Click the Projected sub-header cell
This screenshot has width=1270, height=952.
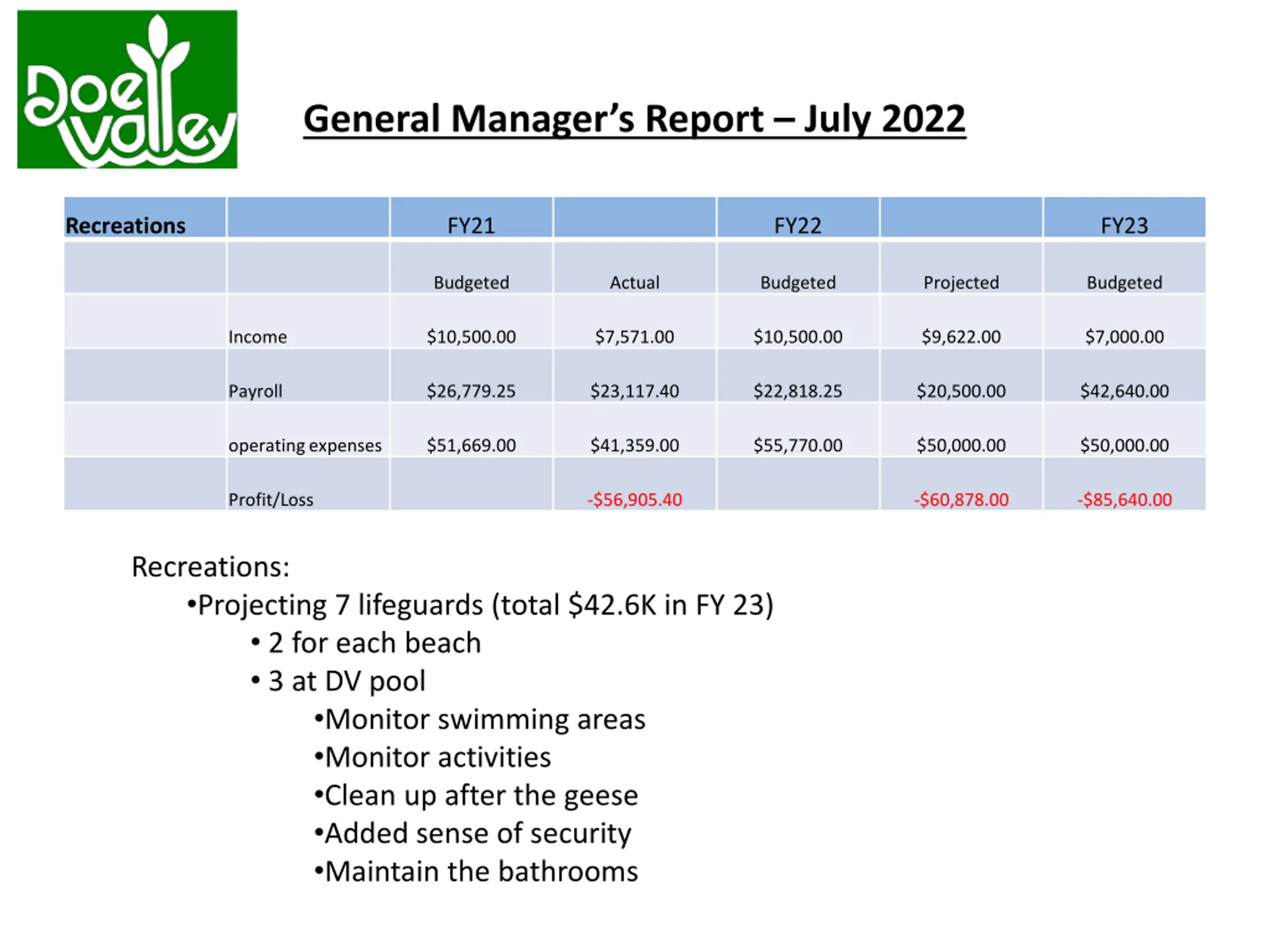pos(961,267)
